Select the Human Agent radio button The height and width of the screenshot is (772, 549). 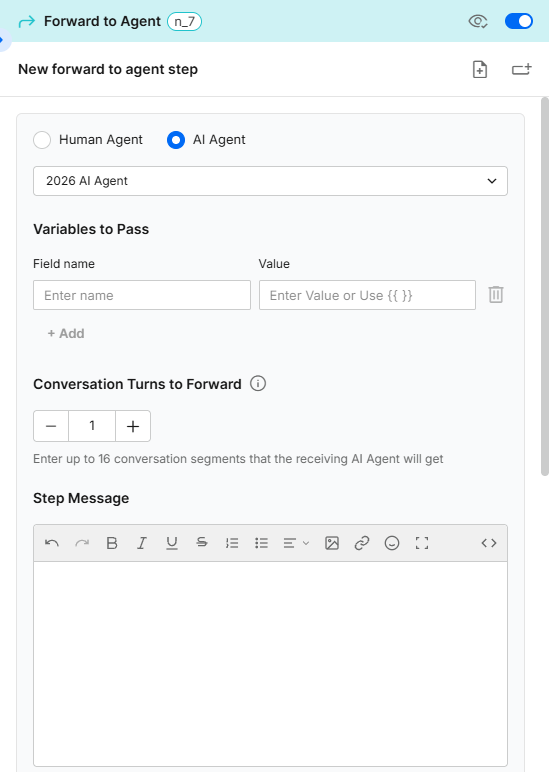(x=42, y=140)
